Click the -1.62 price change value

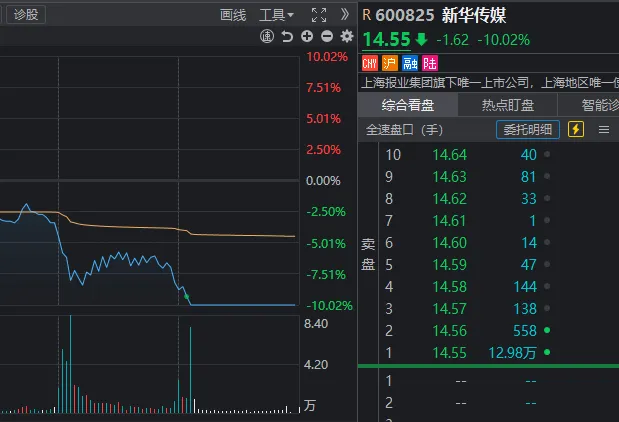click(452, 40)
